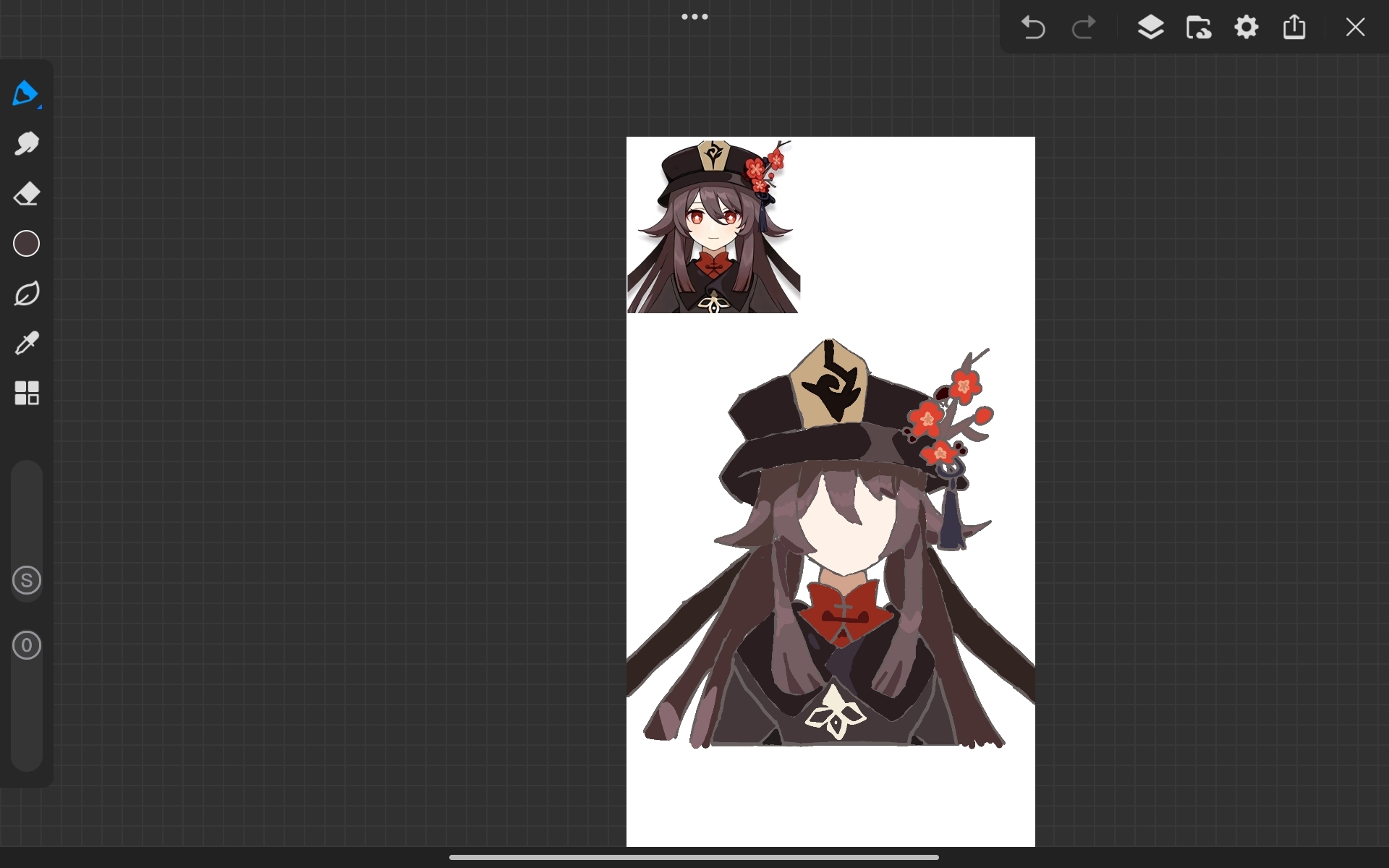Viewport: 1389px width, 868px height.
Task: Pick the eyedropper tool
Action: pyautogui.click(x=26, y=343)
